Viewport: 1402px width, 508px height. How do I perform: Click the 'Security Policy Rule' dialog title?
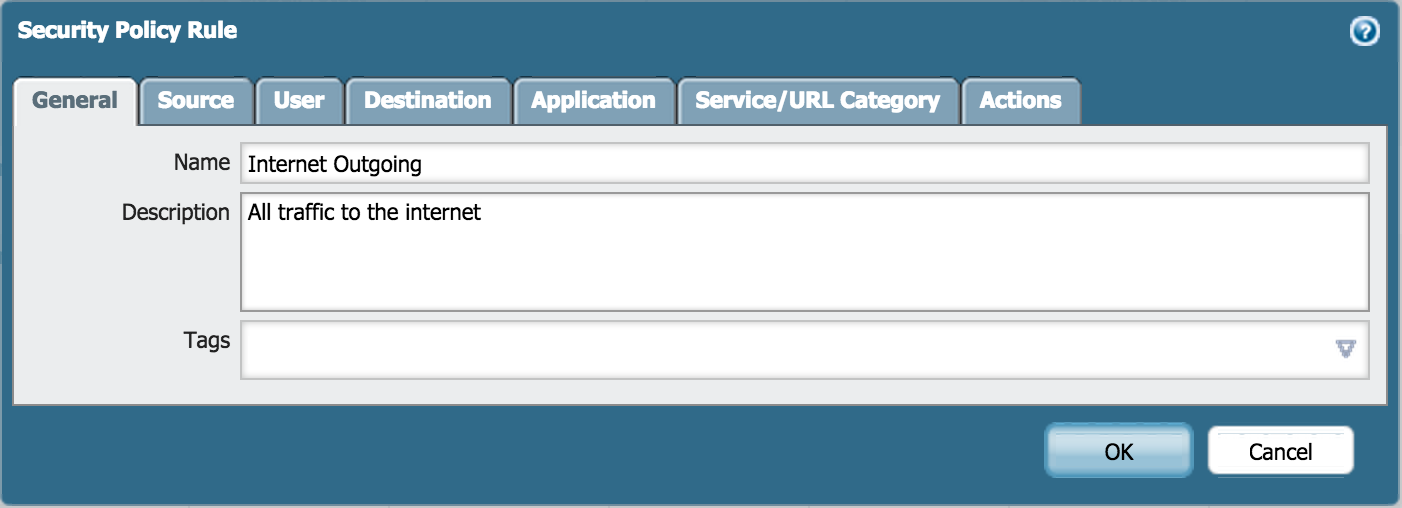[x=127, y=31]
